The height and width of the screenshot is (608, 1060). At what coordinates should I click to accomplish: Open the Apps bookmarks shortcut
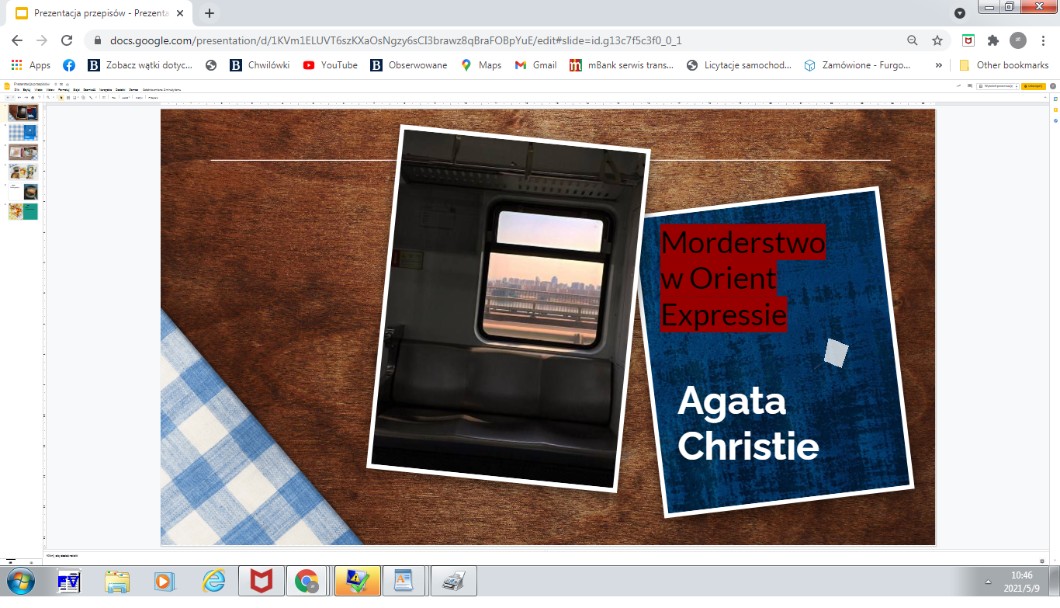[30, 65]
